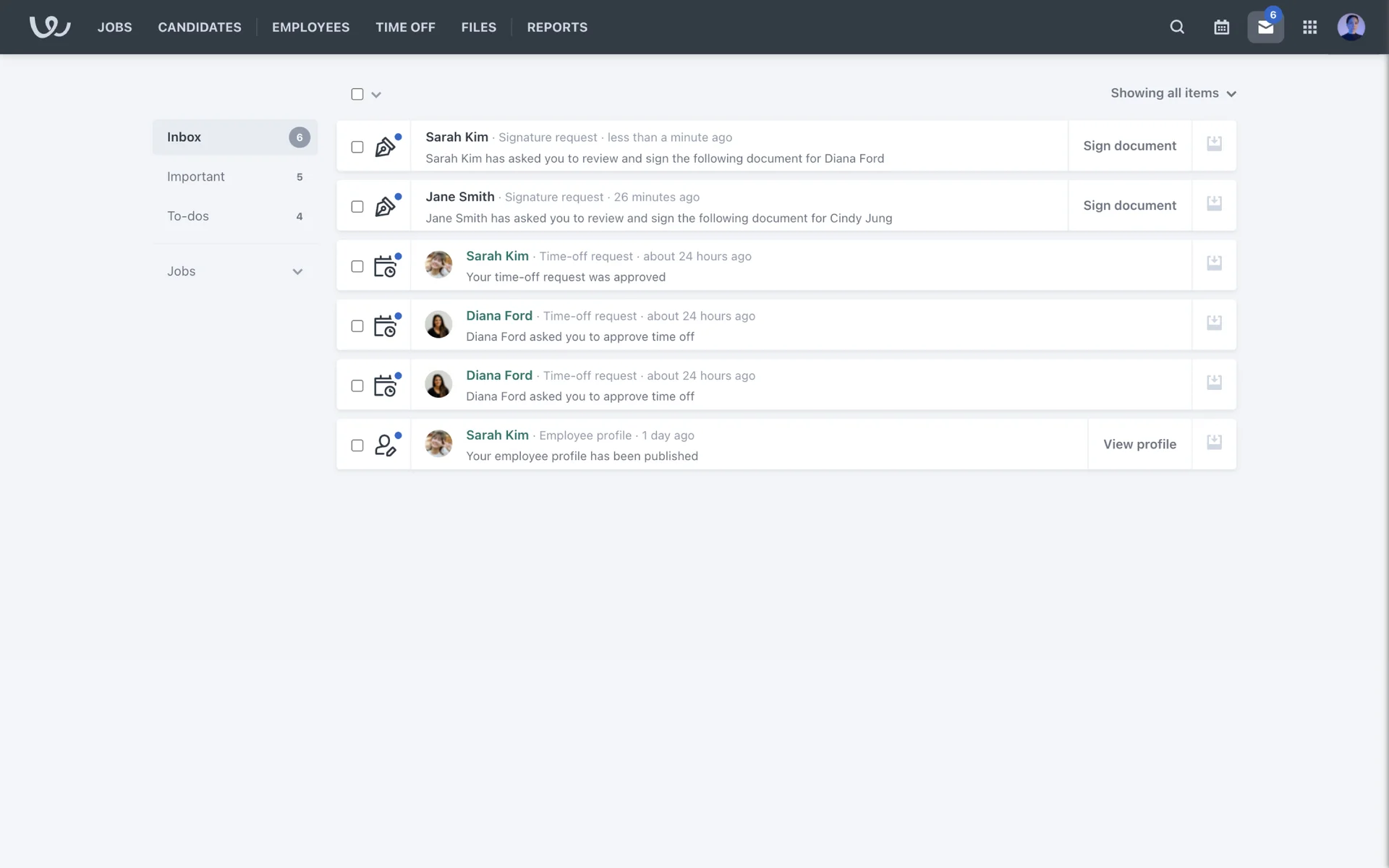
Task: Click the inbox mail icon with badge
Action: tap(1265, 27)
